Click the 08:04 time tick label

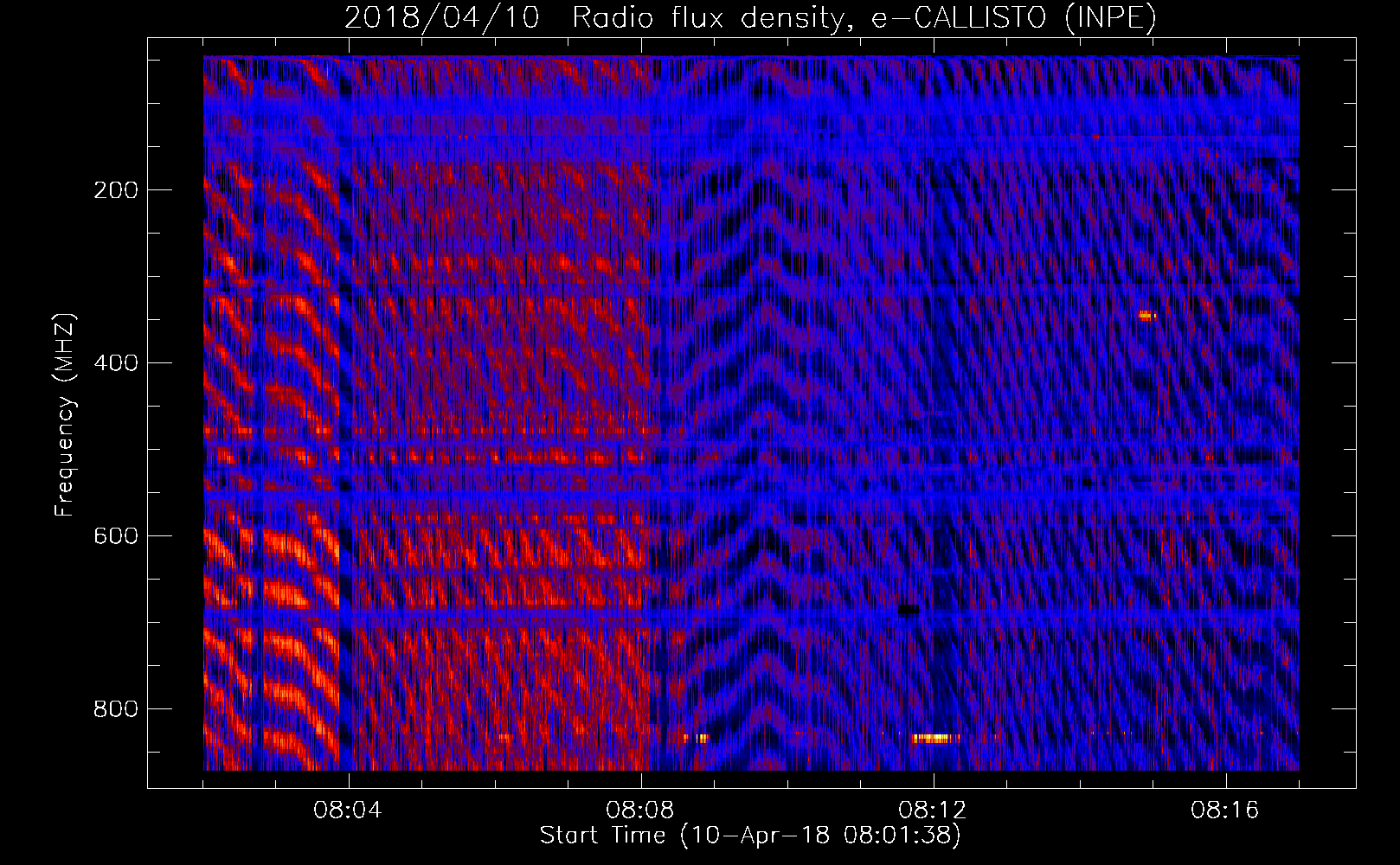pos(349,811)
